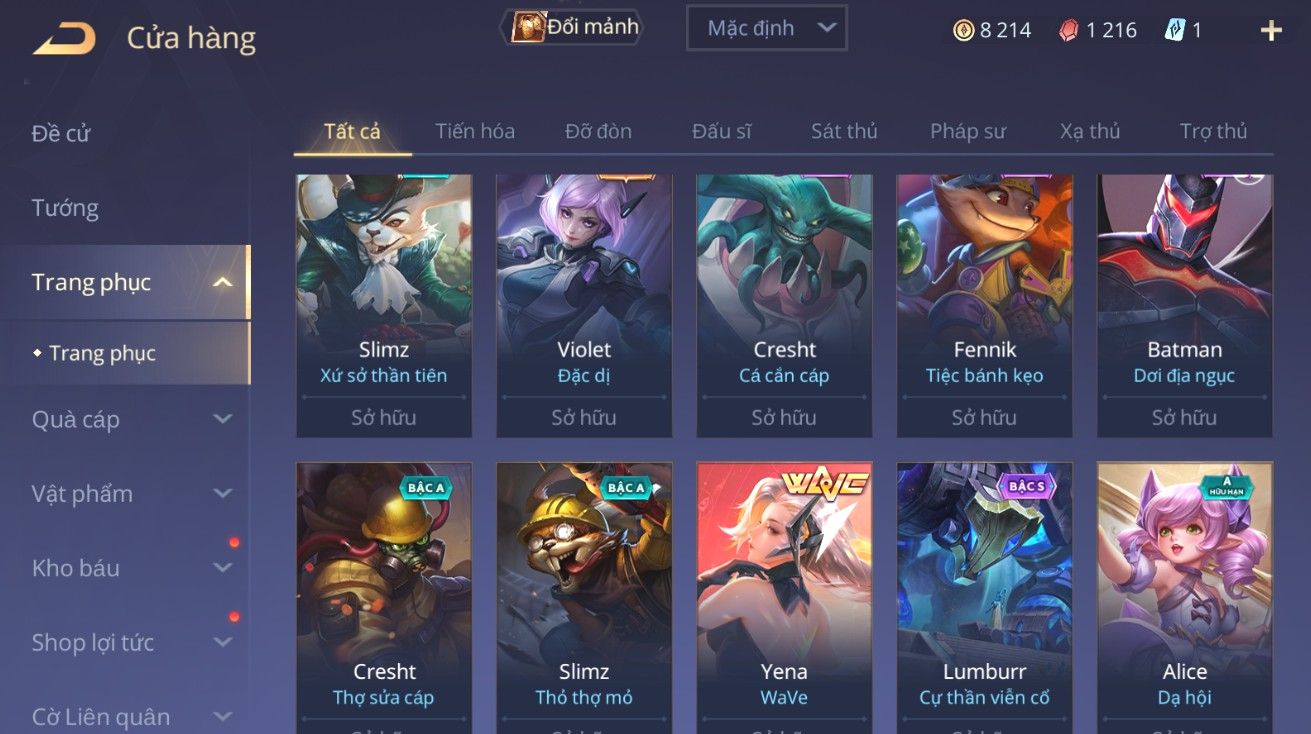Open the Mặc định sort dropdown
Image resolution: width=1311 pixels, height=734 pixels.
[767, 28]
